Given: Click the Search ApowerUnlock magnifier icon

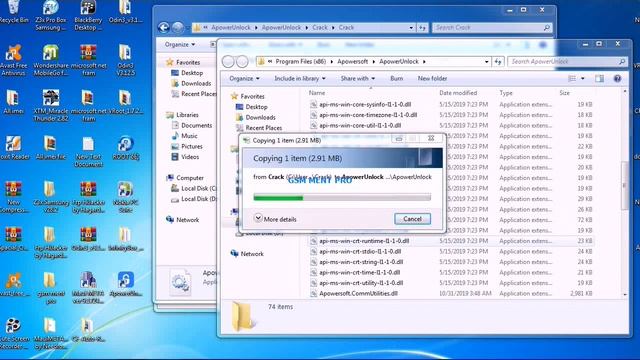Looking at the screenshot, I should (x=622, y=62).
